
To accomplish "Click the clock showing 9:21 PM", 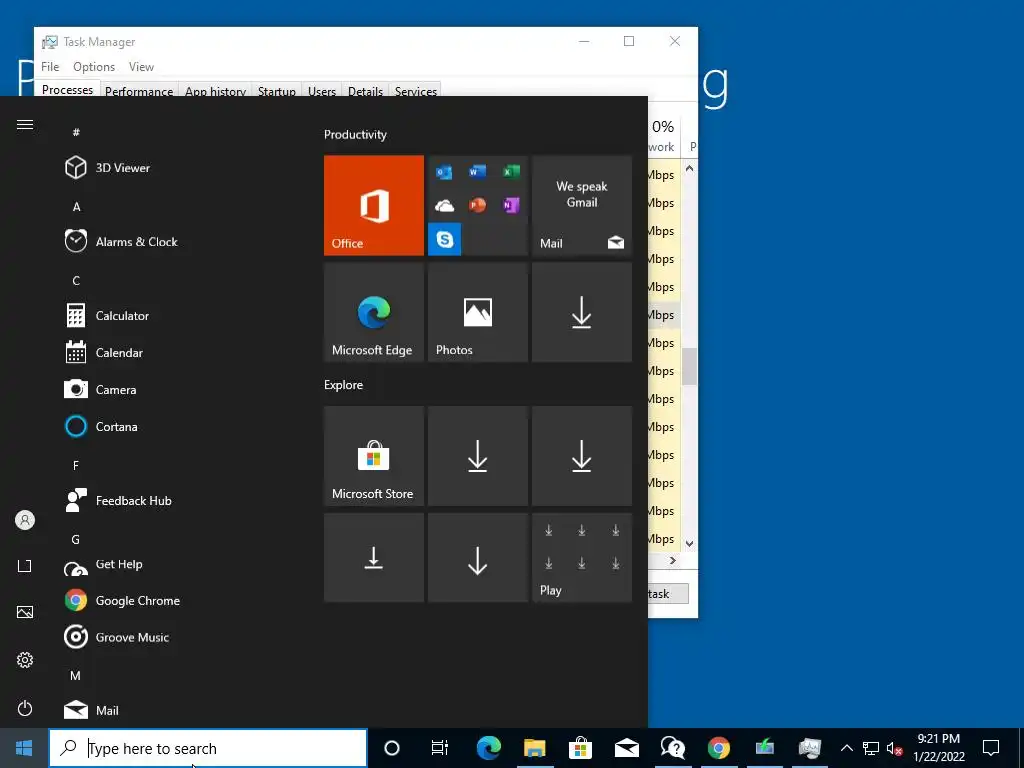I will pos(938,739).
